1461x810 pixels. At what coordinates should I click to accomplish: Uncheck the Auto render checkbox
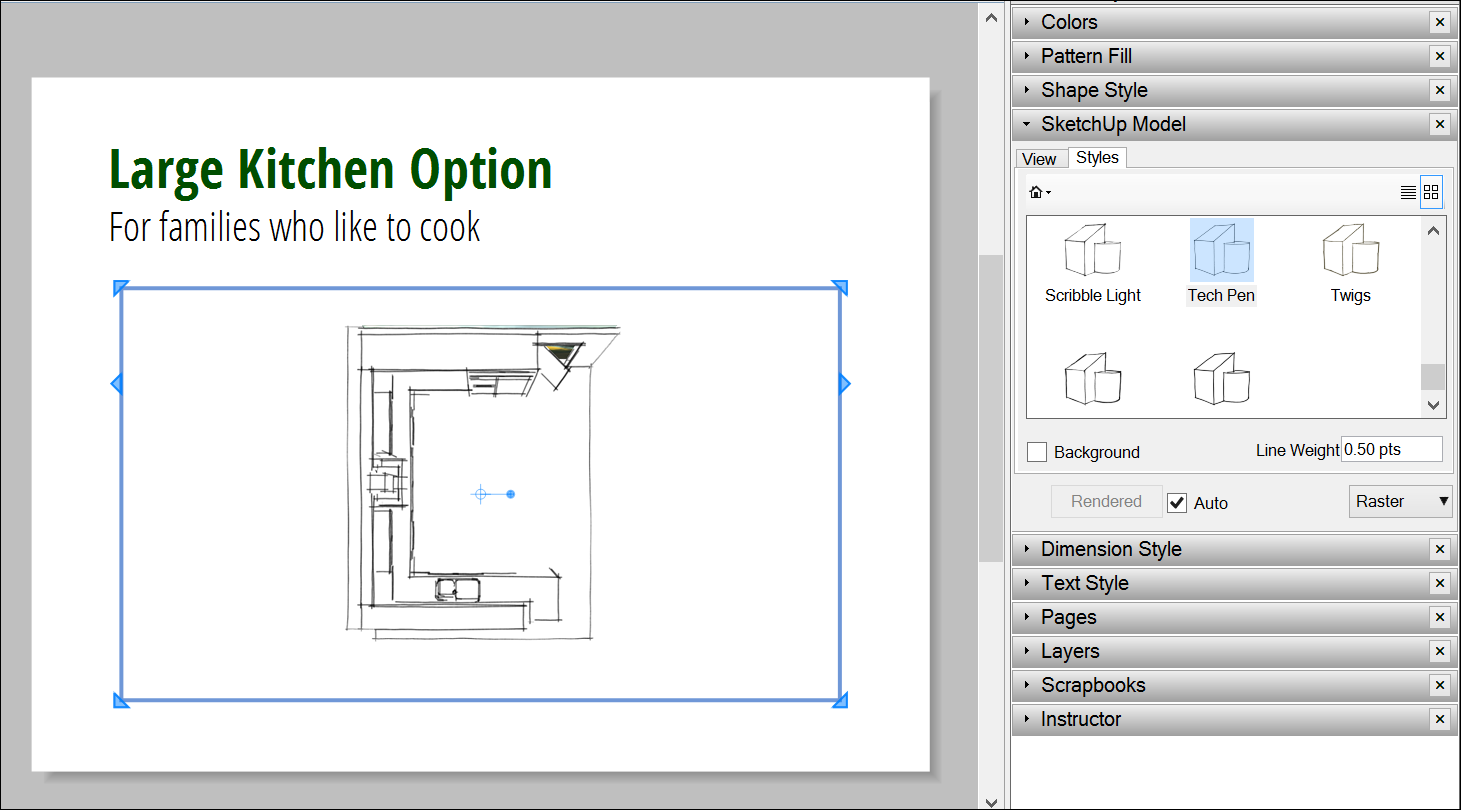1177,502
